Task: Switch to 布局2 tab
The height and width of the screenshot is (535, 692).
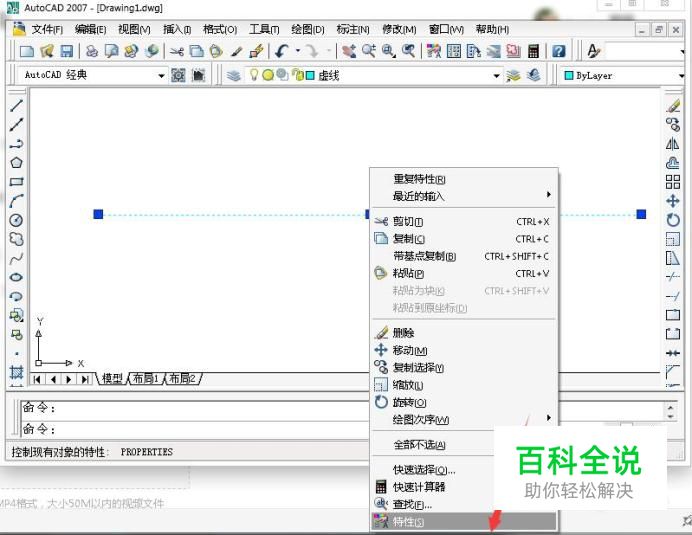Action: pyautogui.click(x=182, y=378)
